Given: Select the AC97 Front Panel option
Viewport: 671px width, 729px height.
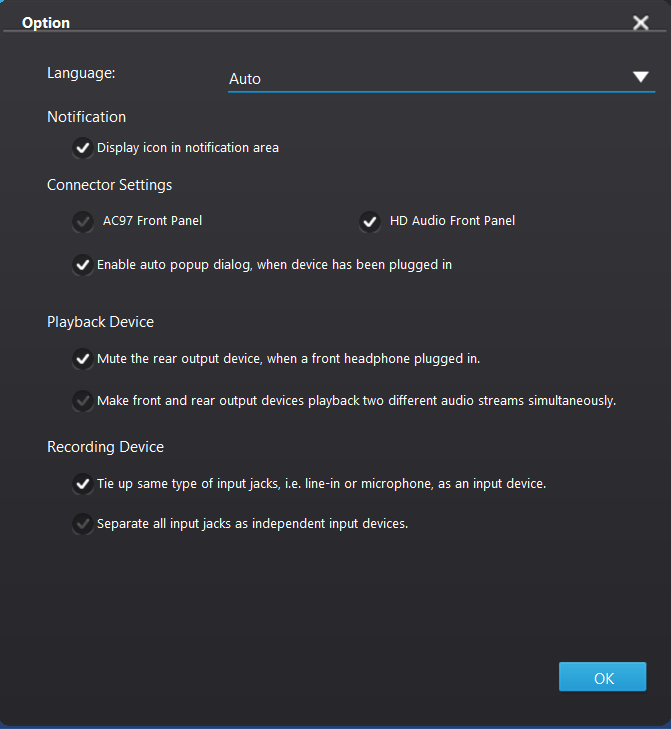Looking at the screenshot, I should [83, 221].
